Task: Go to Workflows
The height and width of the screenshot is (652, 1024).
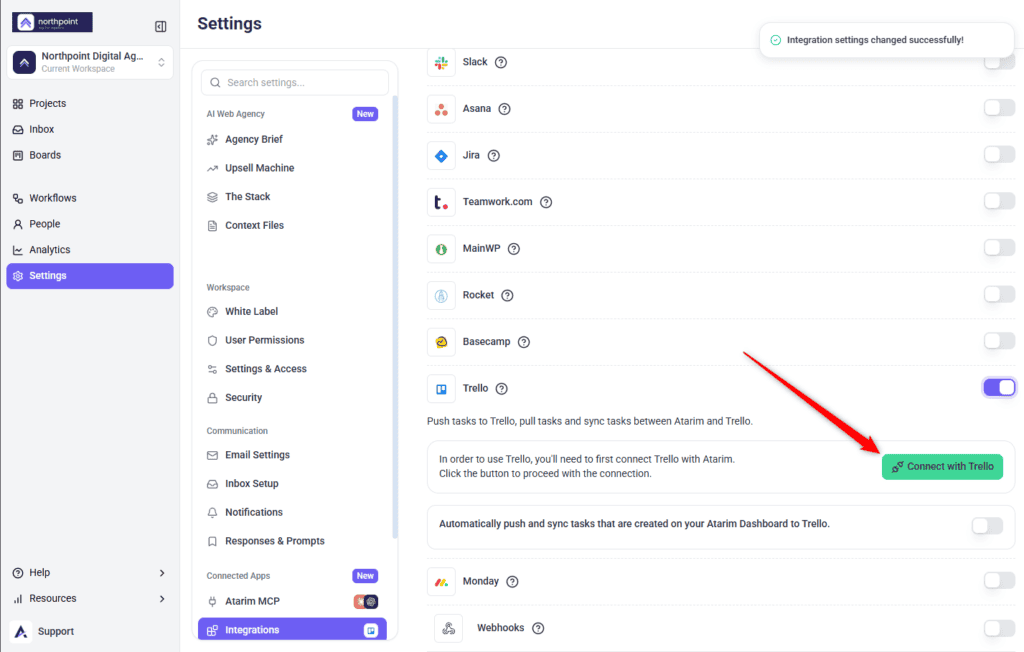Action: [x=90, y=198]
